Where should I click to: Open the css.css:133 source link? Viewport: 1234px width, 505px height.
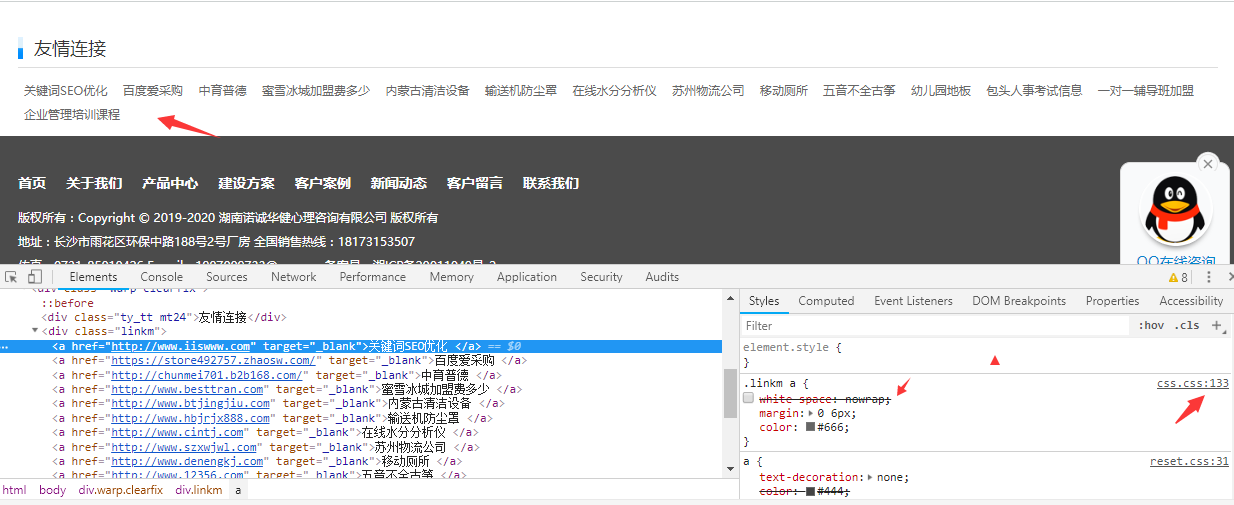pyautogui.click(x=1192, y=383)
